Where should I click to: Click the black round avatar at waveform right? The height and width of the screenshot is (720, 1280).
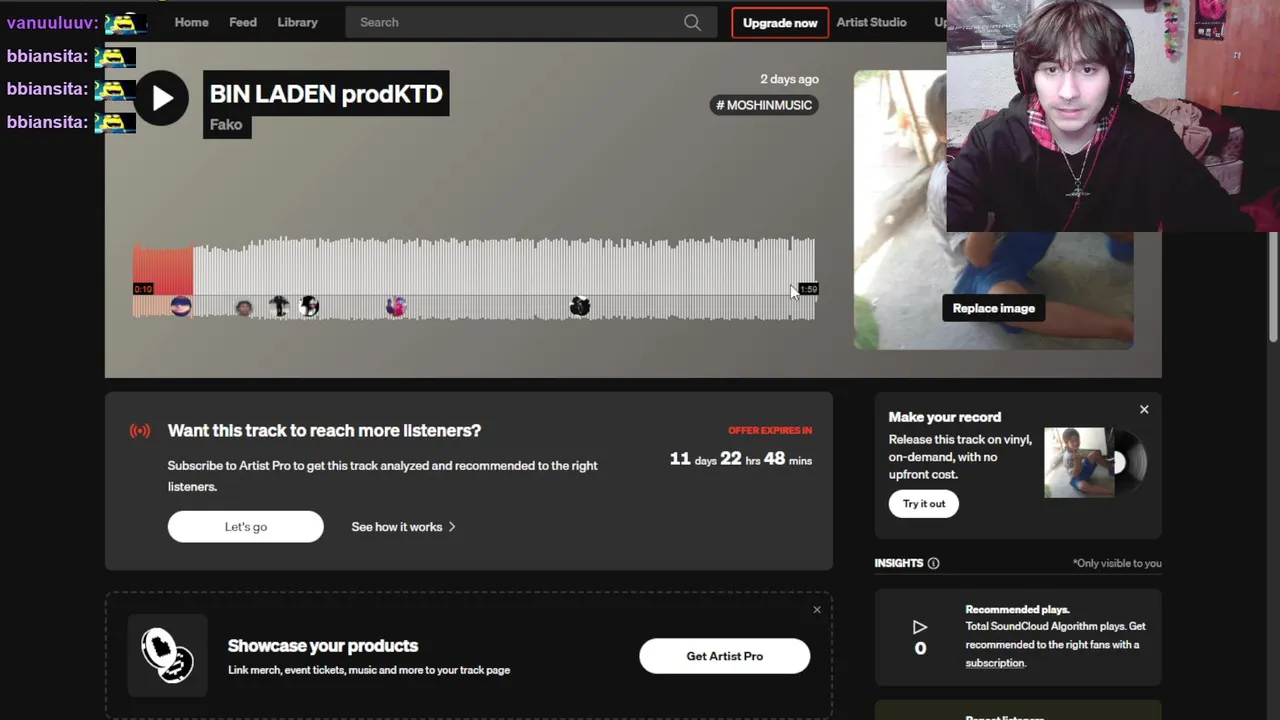click(579, 307)
